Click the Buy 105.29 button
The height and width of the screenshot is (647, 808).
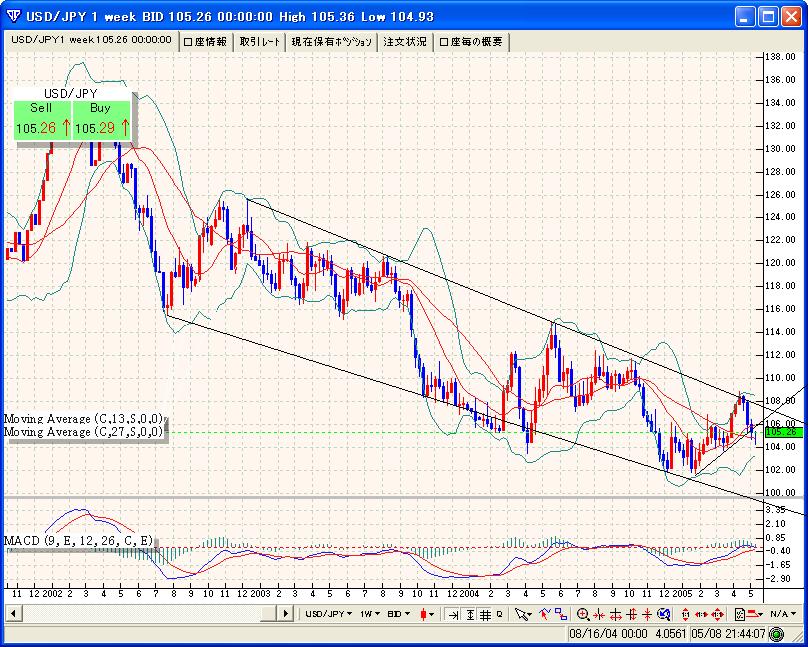tap(101, 119)
